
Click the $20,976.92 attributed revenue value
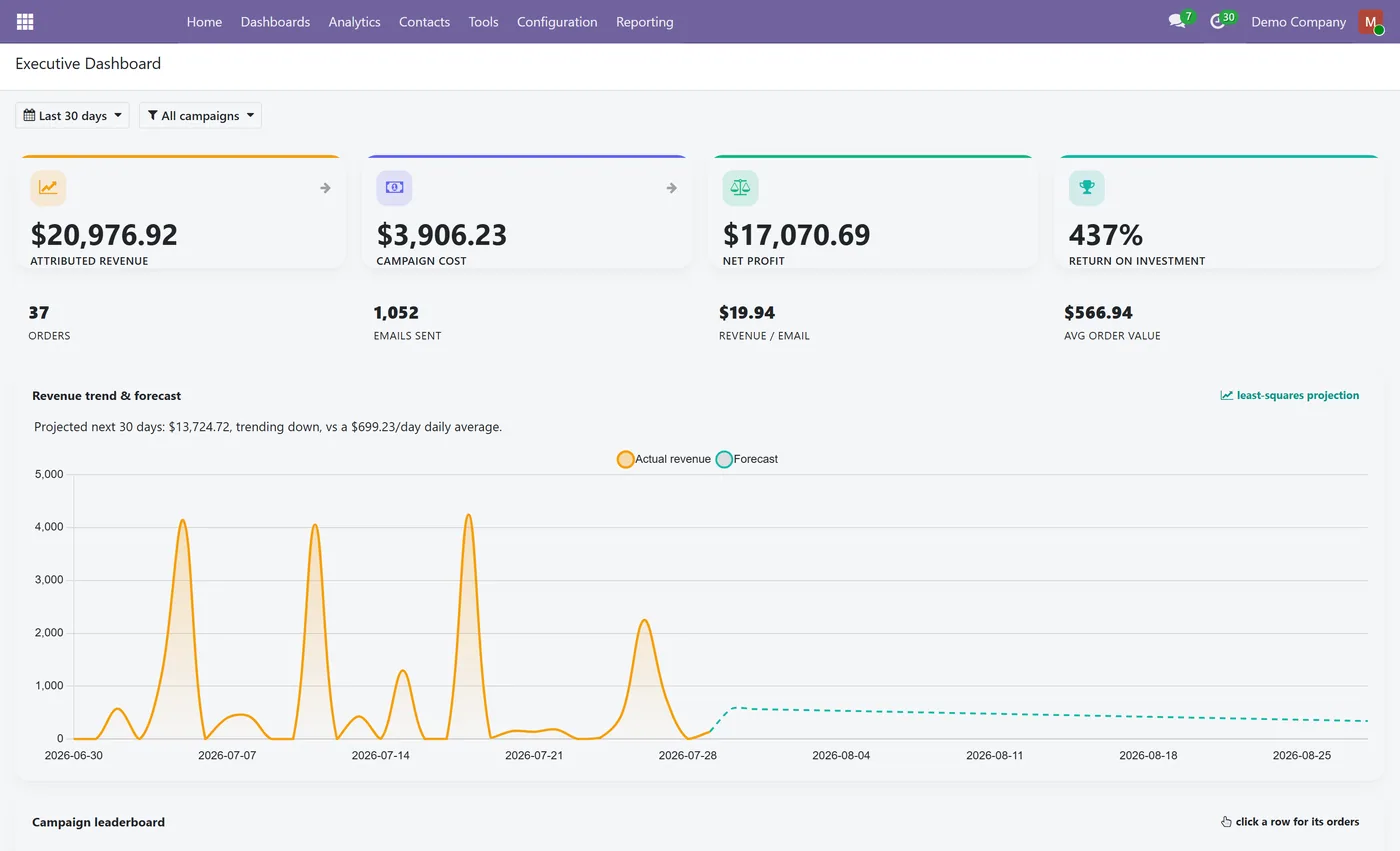[x=104, y=235]
